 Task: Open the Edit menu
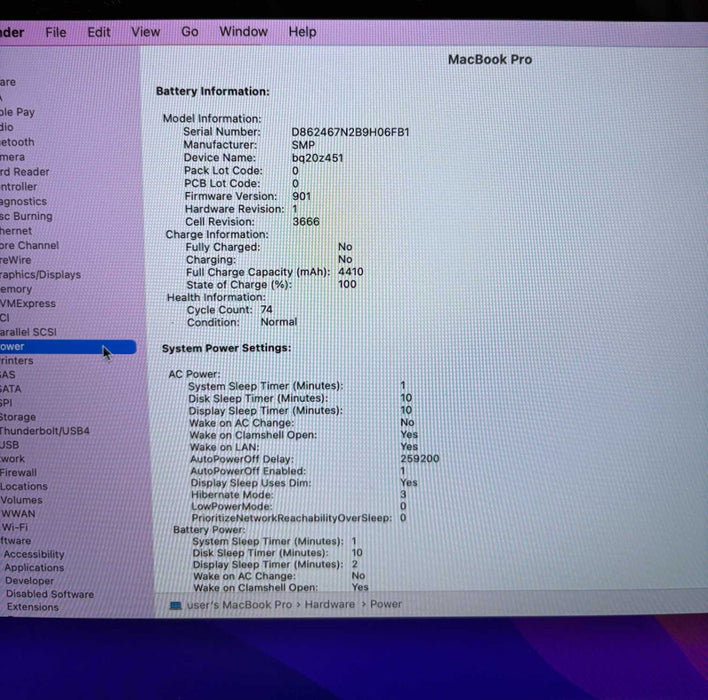98,33
